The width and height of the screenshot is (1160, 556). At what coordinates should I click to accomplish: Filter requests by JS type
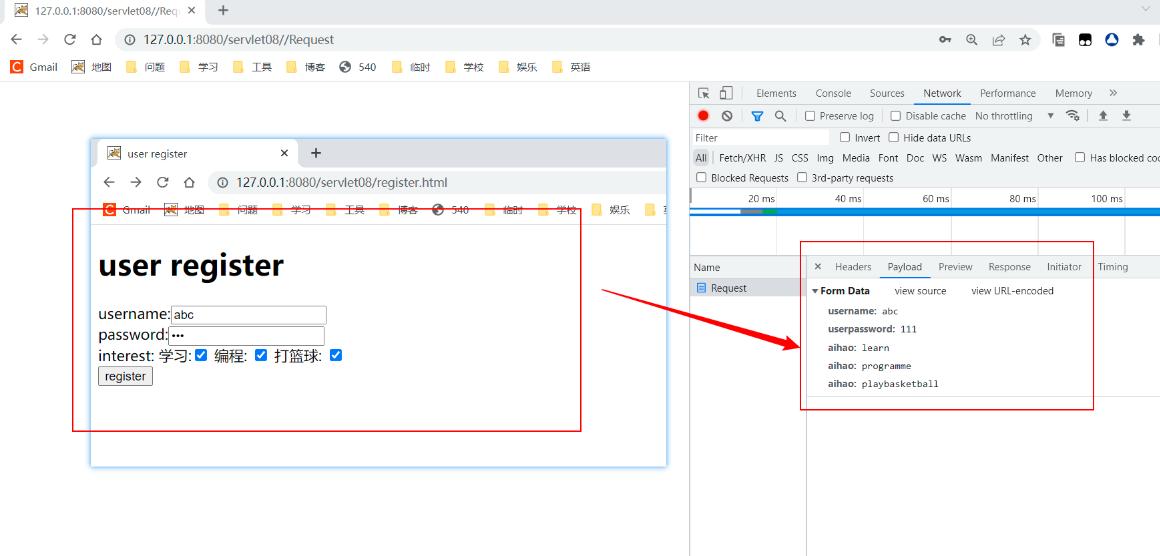(x=779, y=158)
